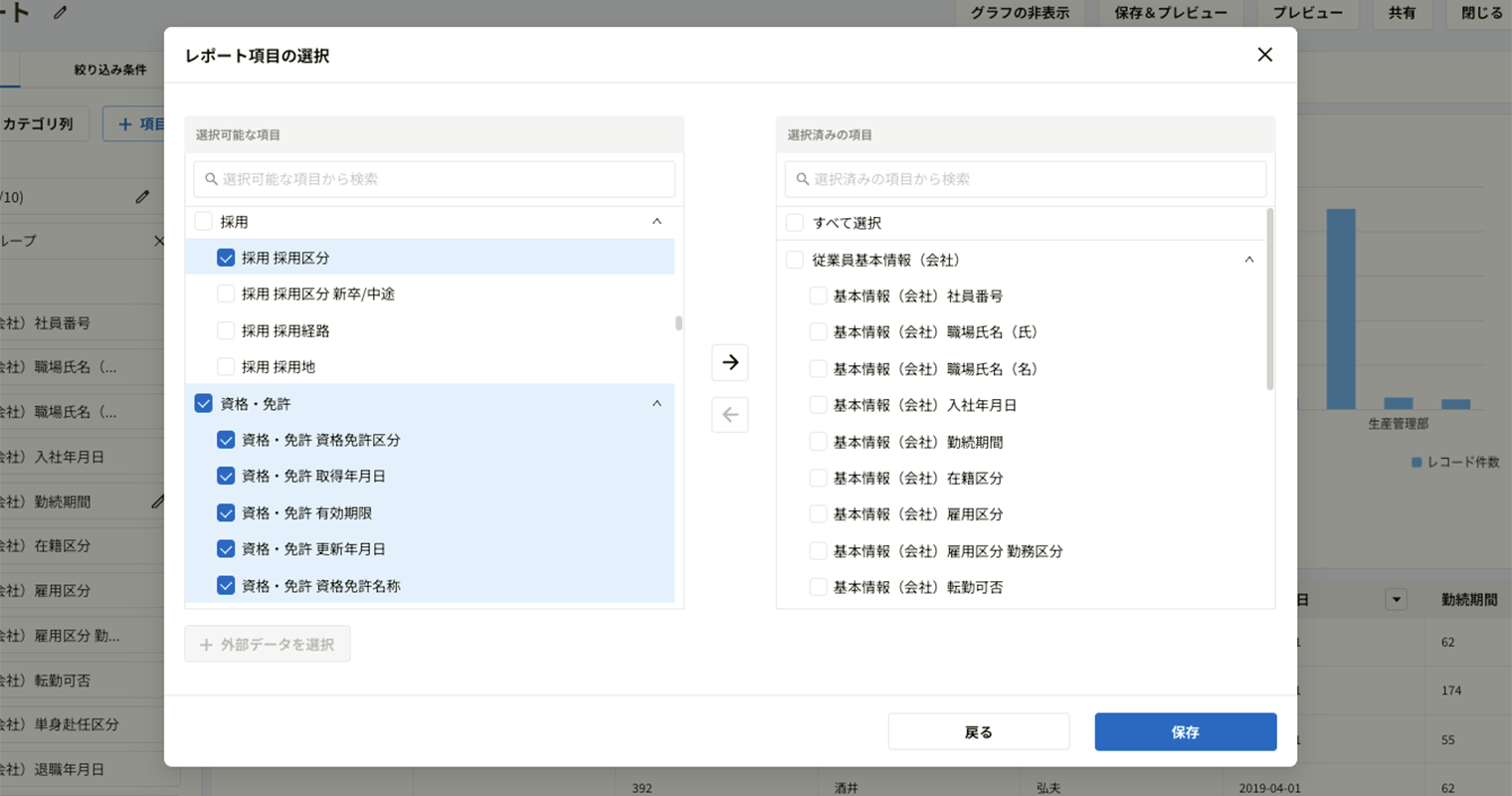Collapse the 採用 category chevron
This screenshot has width=1512, height=796.
(657, 221)
